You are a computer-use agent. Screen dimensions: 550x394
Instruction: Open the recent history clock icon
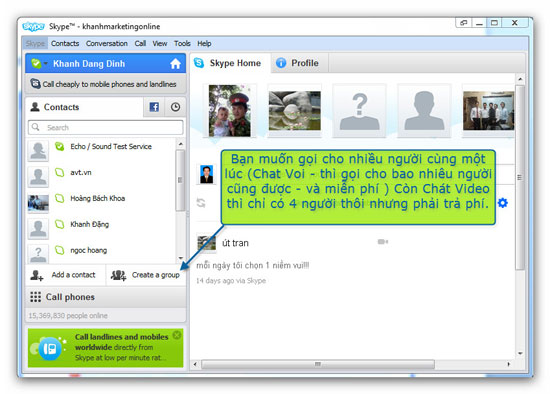coord(175,107)
